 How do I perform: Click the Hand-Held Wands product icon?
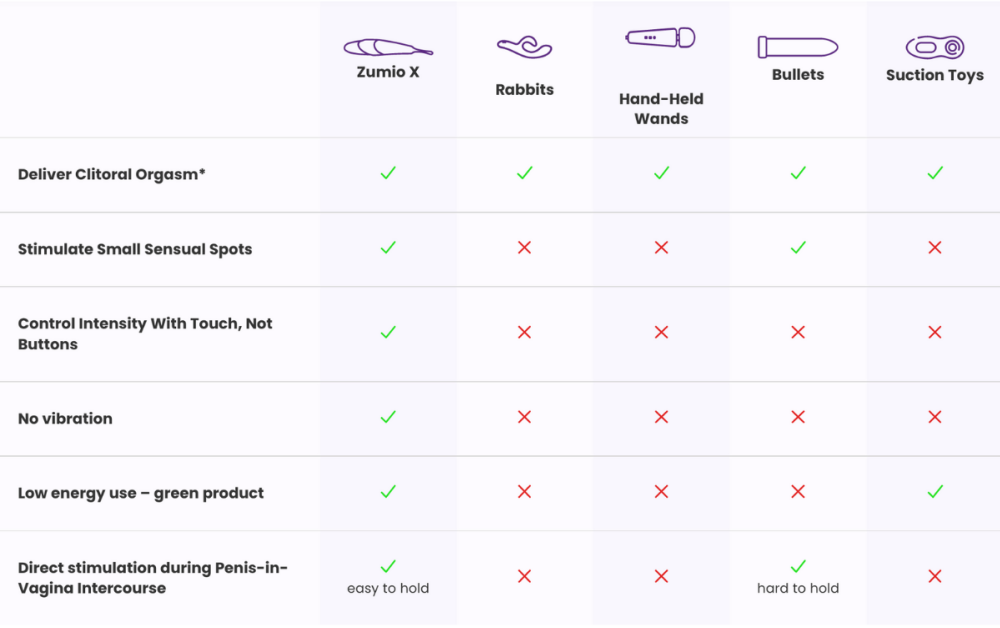(660, 38)
